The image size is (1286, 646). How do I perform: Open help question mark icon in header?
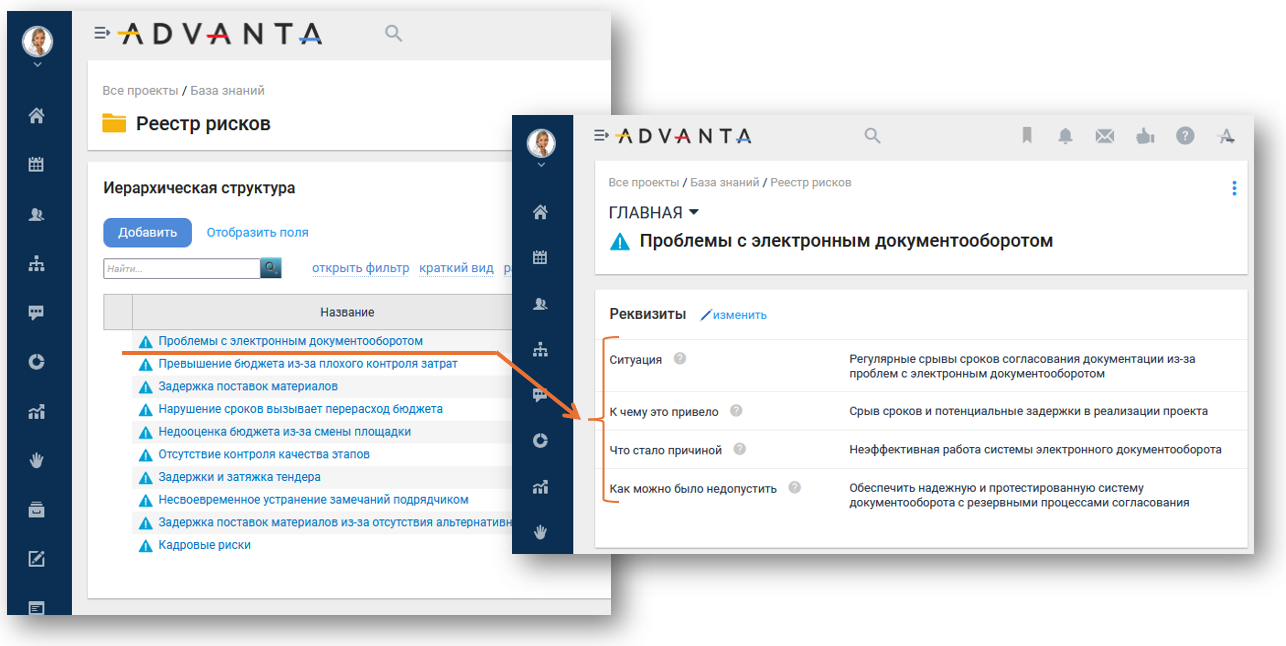tap(1185, 136)
